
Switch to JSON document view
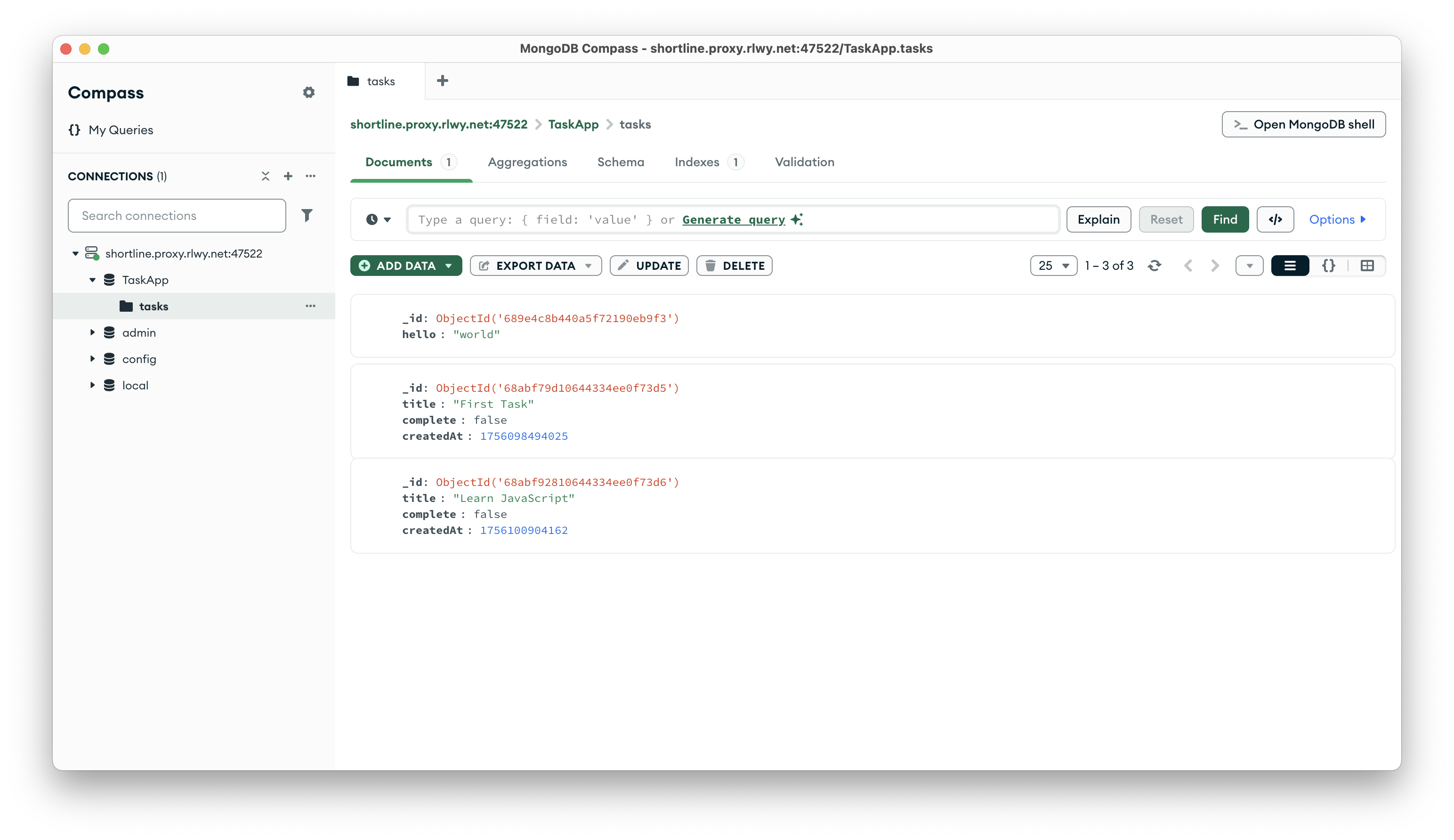click(x=1328, y=266)
